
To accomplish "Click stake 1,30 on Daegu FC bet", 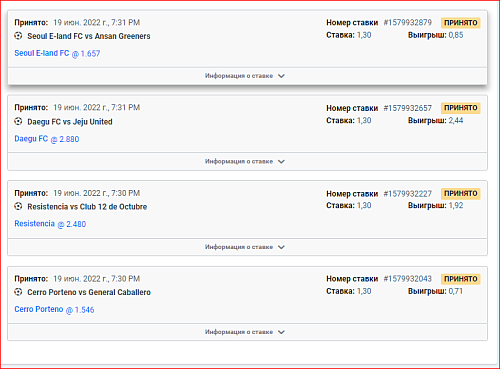I will tap(364, 120).
